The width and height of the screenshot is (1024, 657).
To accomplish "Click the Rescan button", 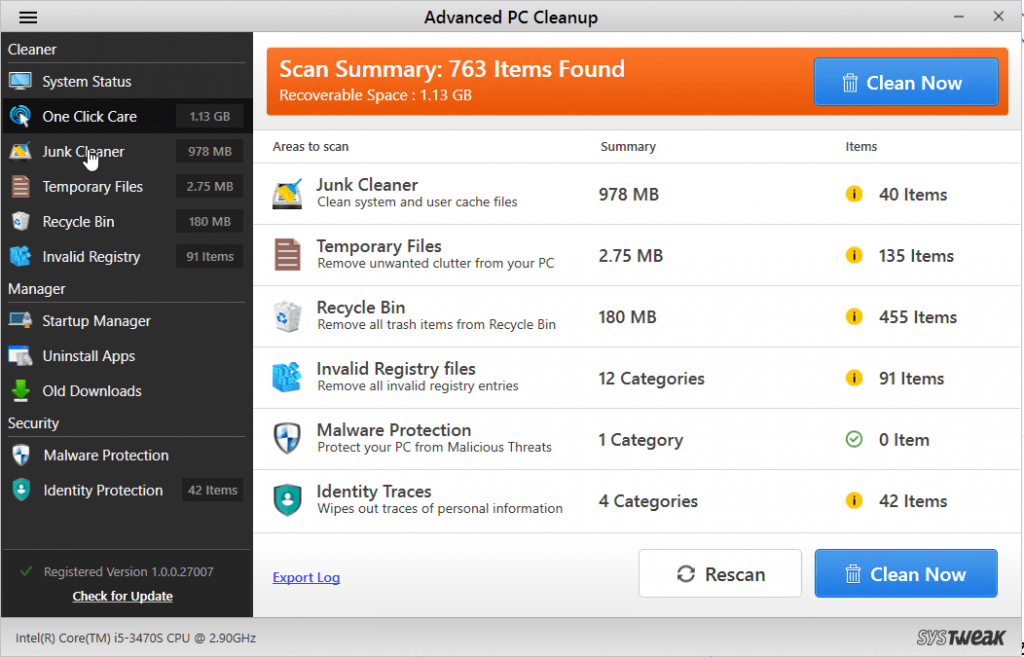I will (x=720, y=573).
